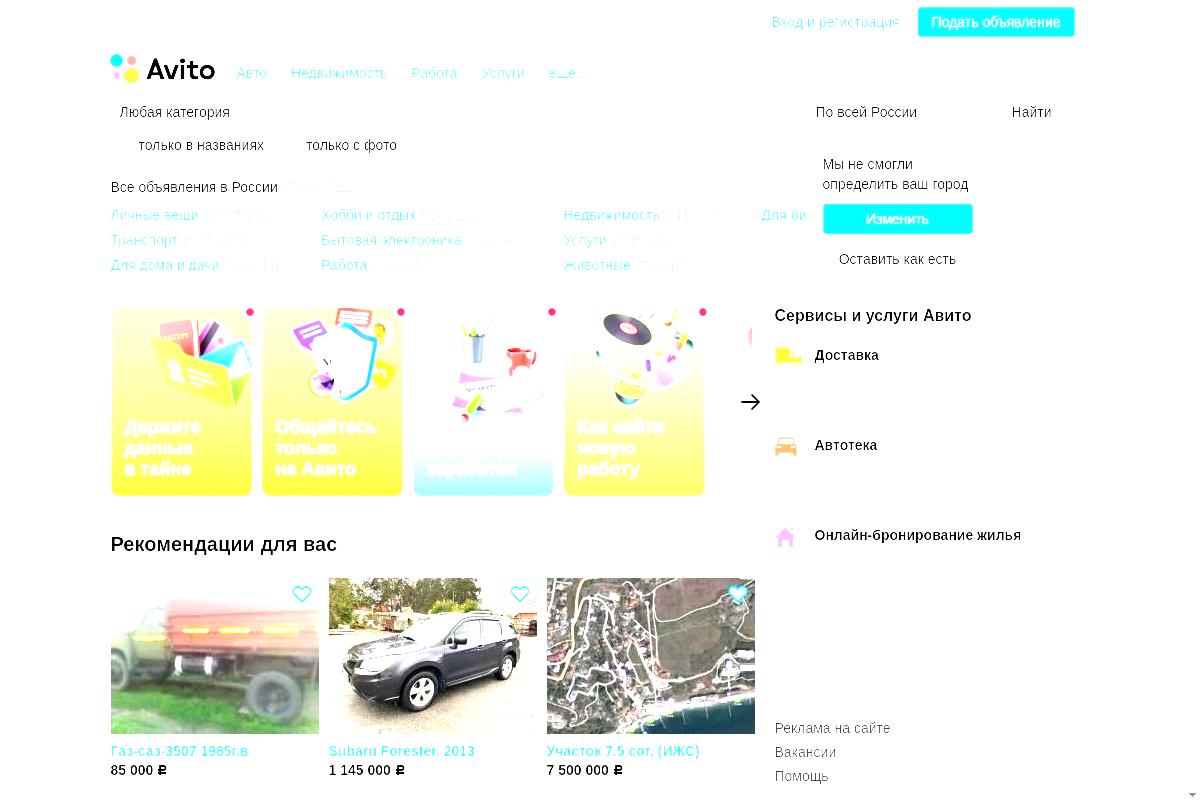The height and width of the screenshot is (803, 1200).
Task: Open the light blue заработок story card
Action: tap(483, 402)
